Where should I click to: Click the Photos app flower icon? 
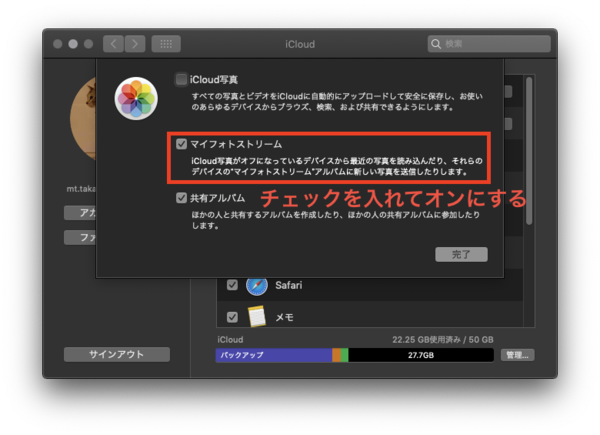pyautogui.click(x=136, y=98)
